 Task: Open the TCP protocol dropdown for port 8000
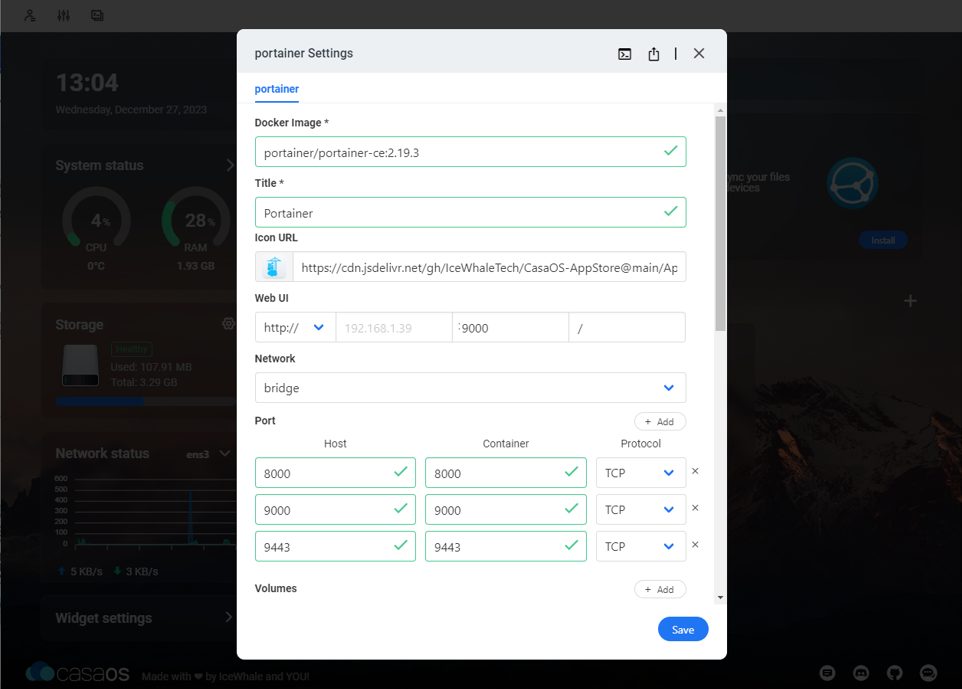(x=641, y=472)
